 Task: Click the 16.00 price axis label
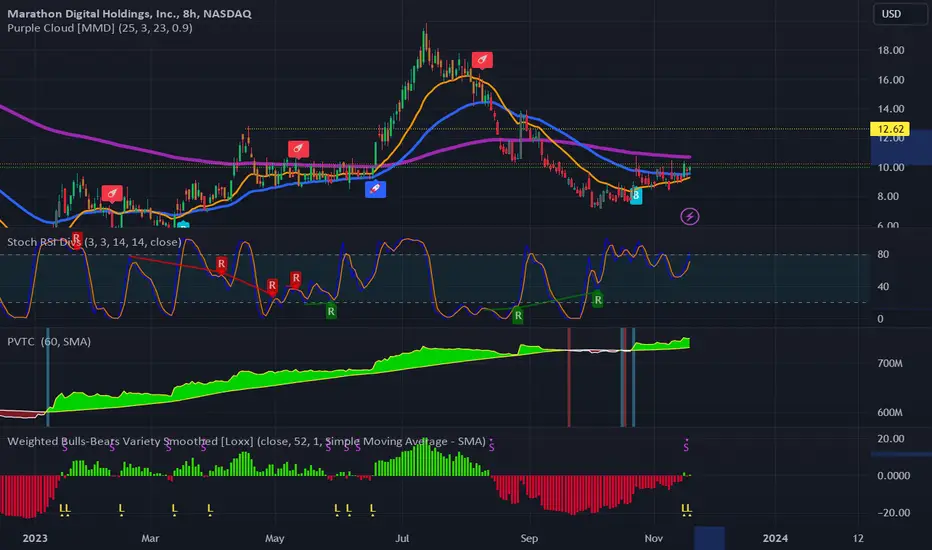pos(890,80)
